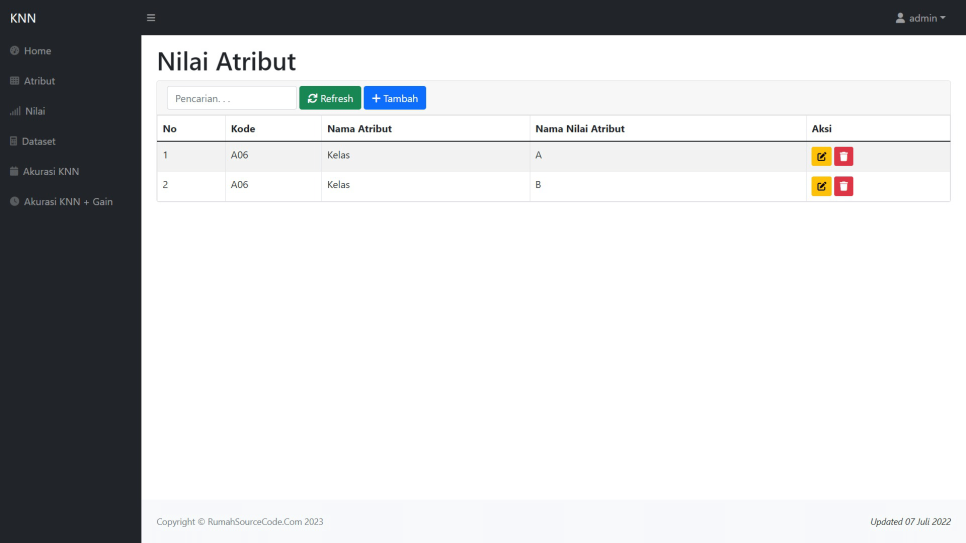Open the Dataset menu item
Viewport: 966px width, 543px height.
click(x=39, y=141)
